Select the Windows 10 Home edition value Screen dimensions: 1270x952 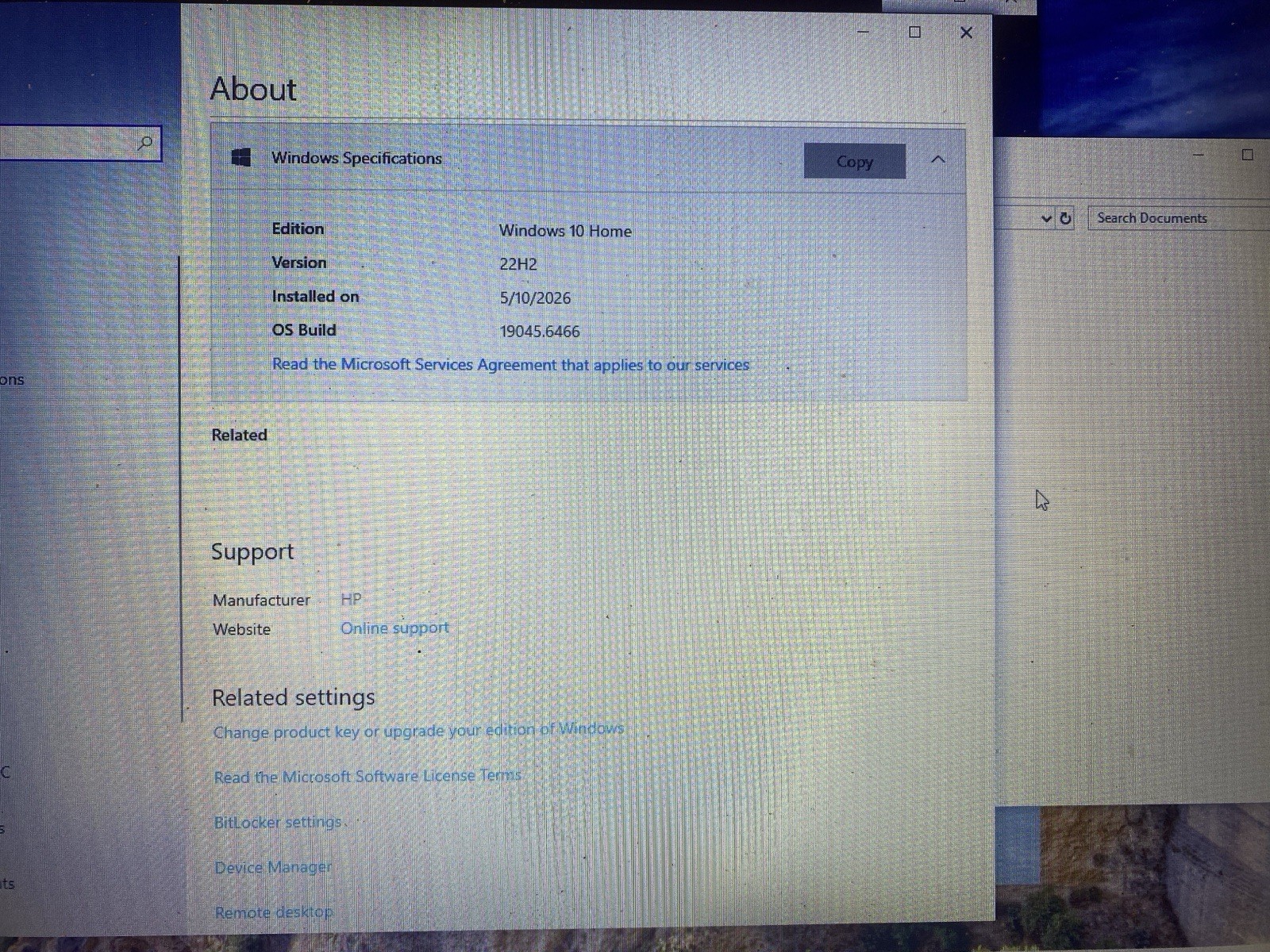tap(565, 231)
